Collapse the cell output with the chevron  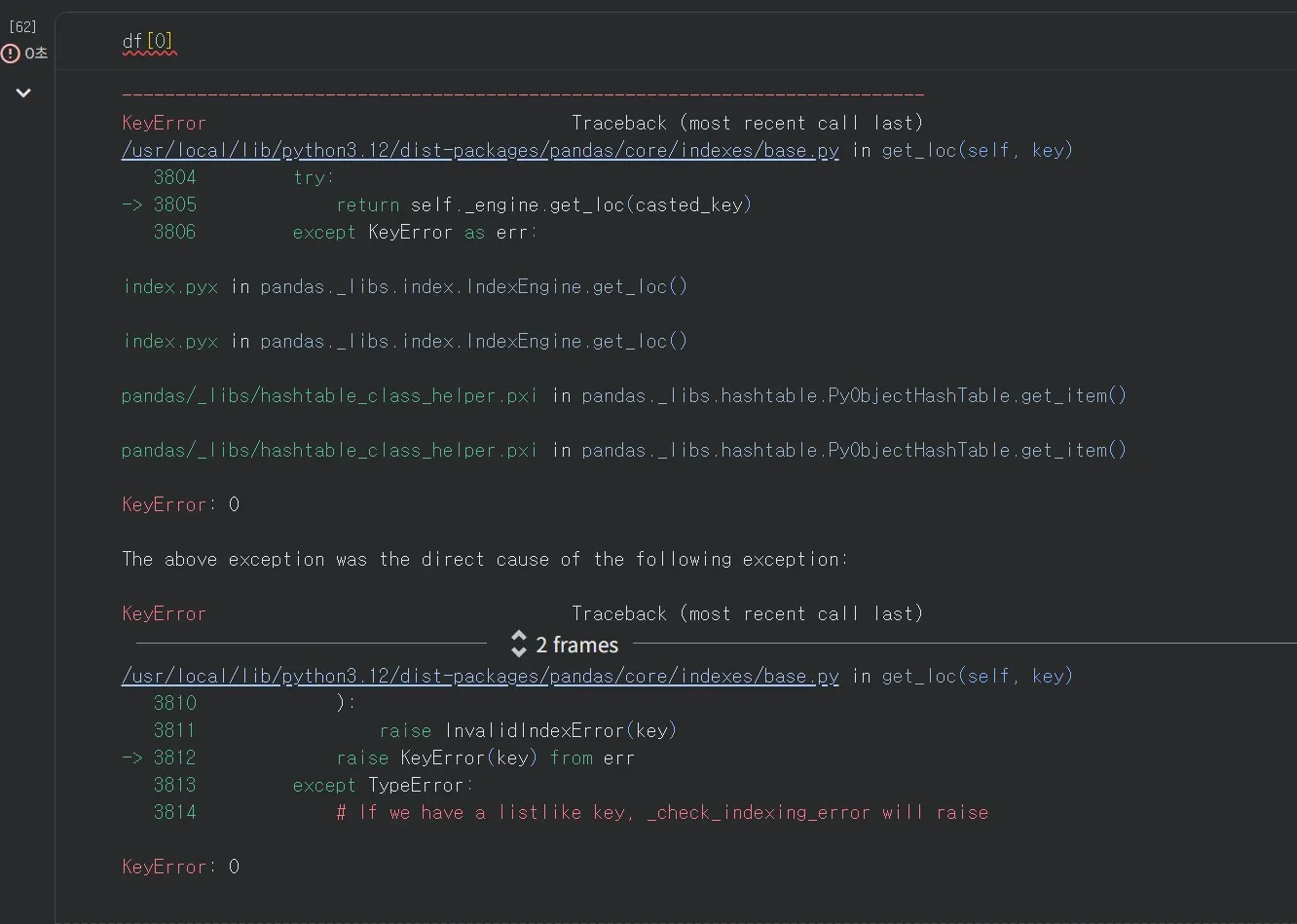23,92
